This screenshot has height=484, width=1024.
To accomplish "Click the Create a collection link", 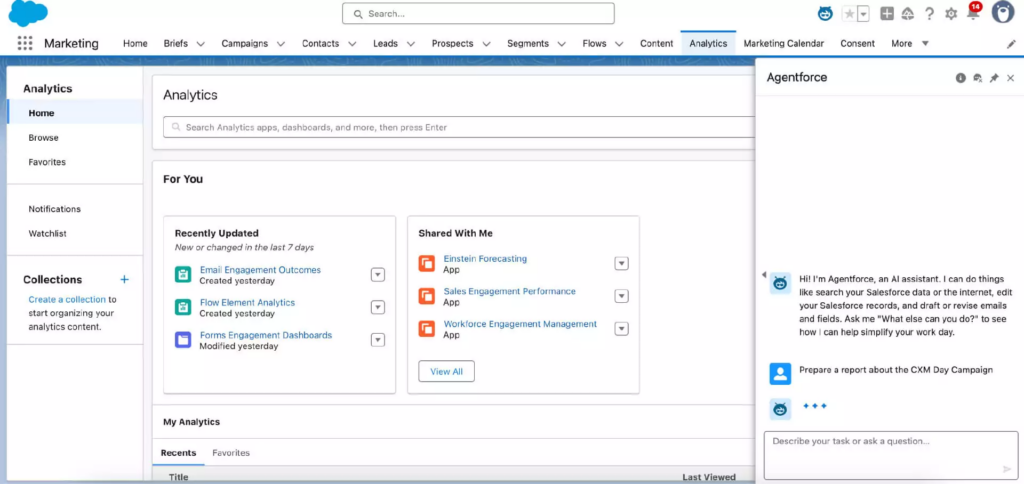I will (67, 300).
